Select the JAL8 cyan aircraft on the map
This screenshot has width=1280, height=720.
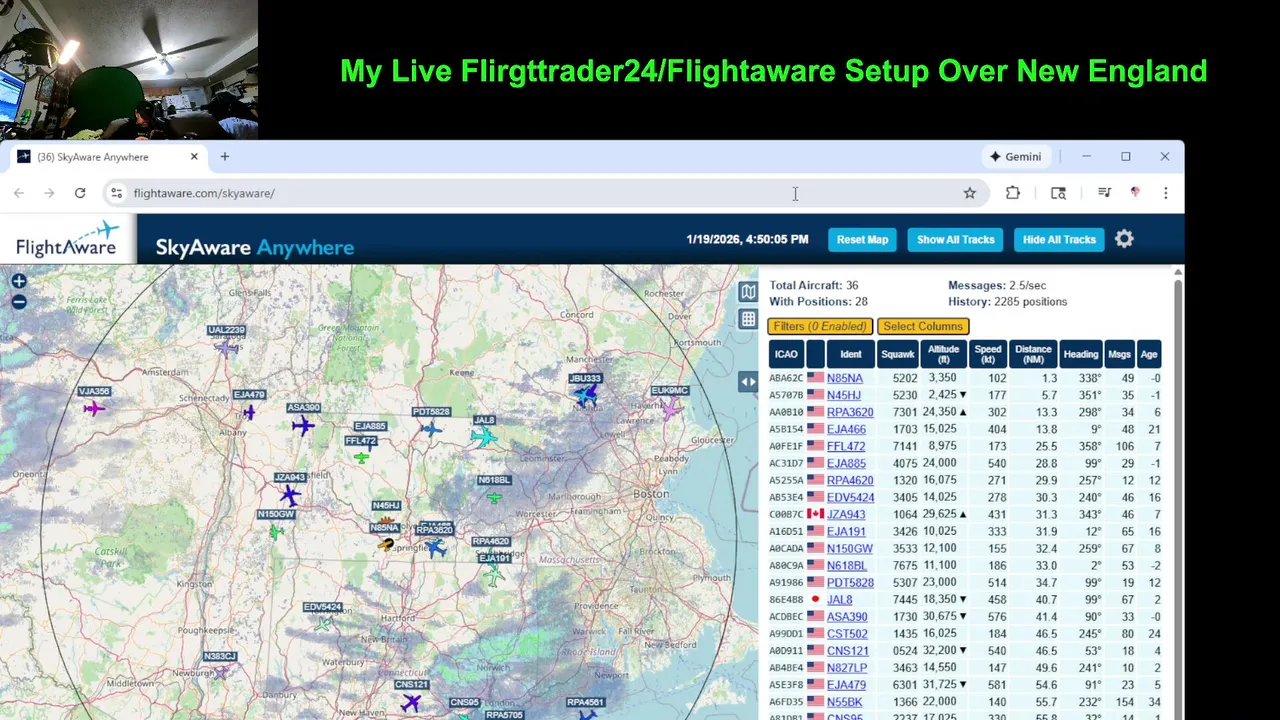[484, 437]
